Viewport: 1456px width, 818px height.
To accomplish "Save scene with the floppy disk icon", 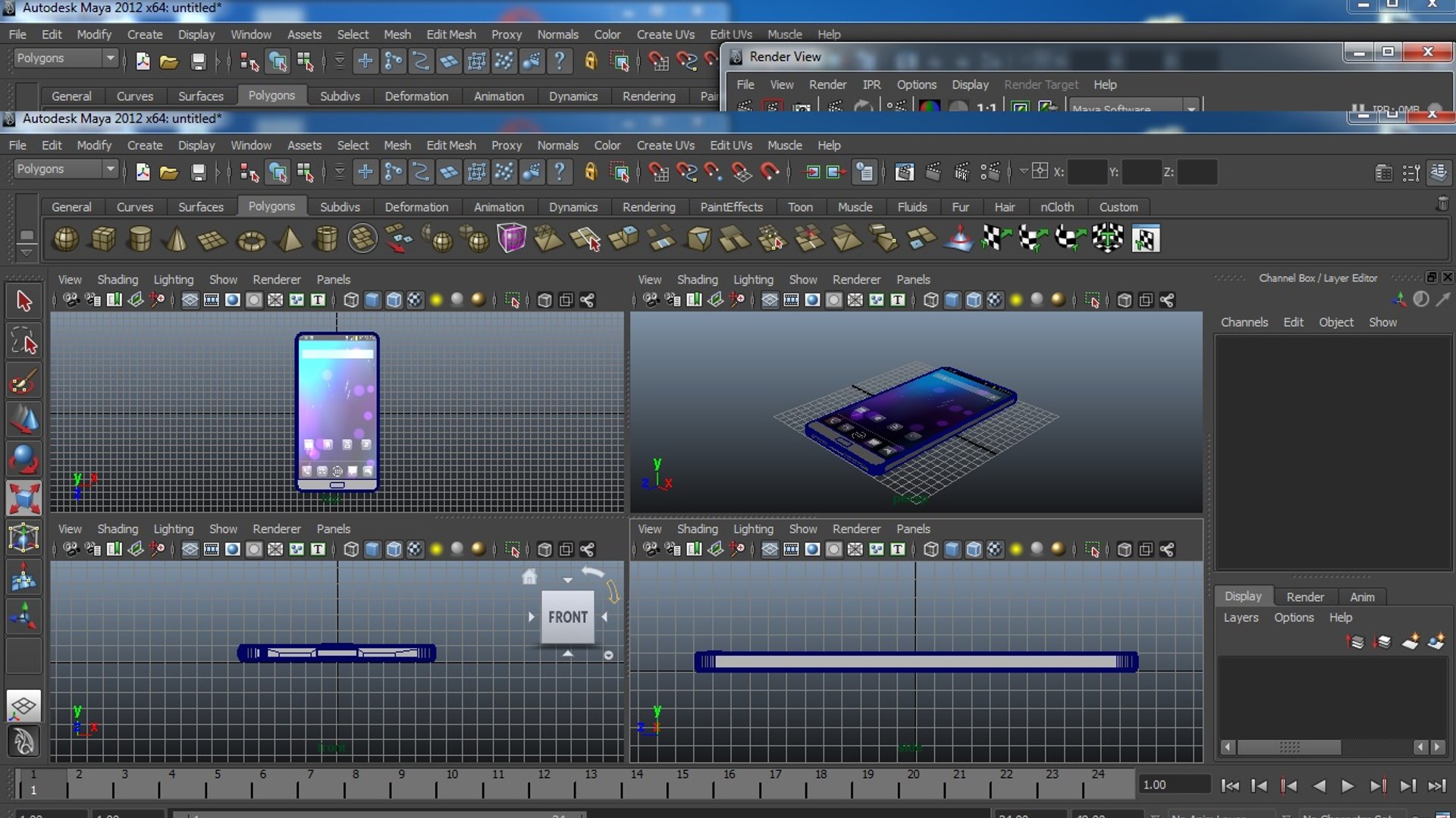I will coord(198,172).
